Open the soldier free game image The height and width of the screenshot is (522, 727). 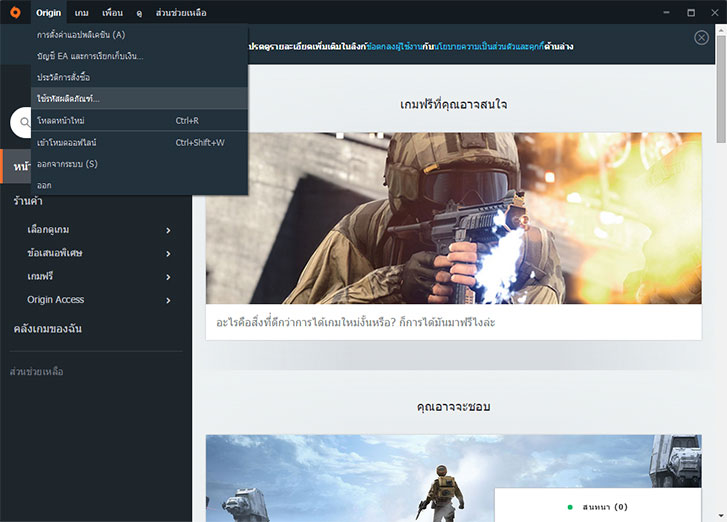453,218
